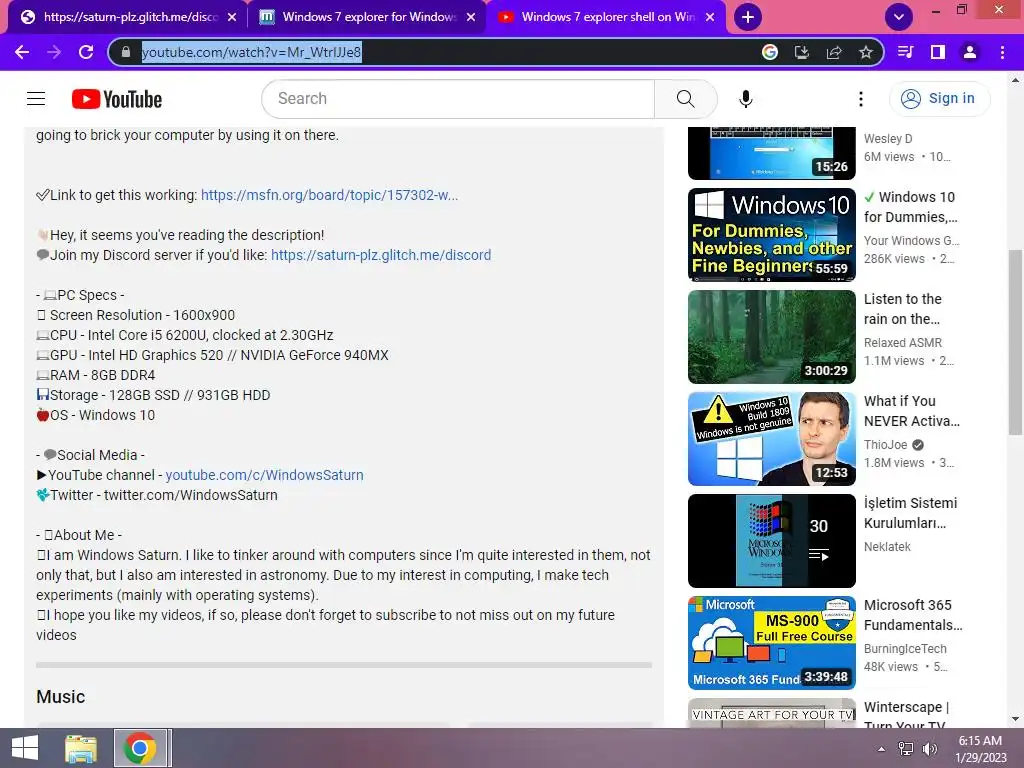Open the msfn.org board topic link
Image resolution: width=1024 pixels, height=768 pixels.
329,195
